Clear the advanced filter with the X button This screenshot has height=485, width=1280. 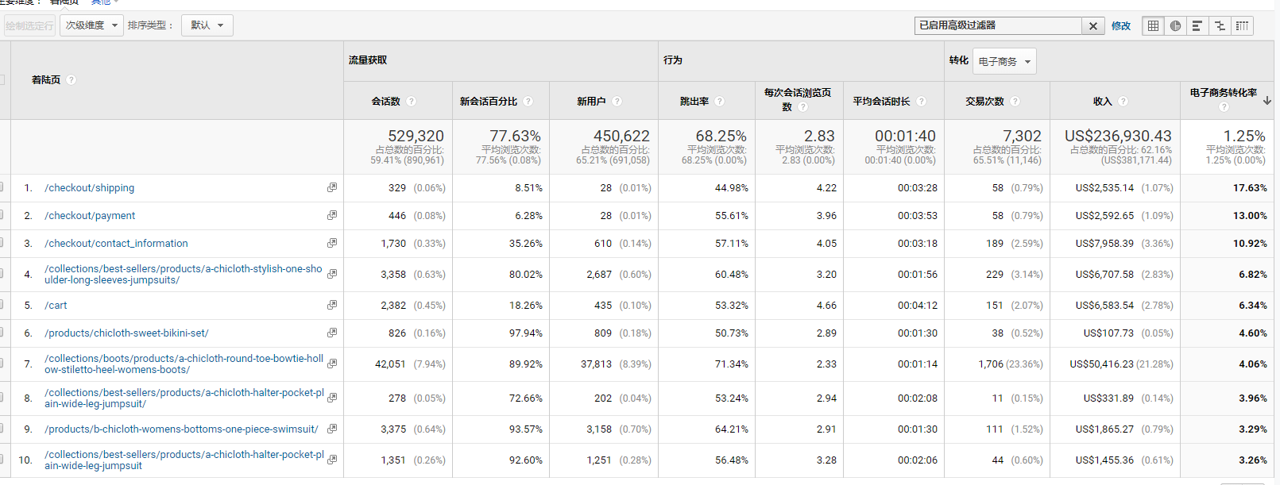(x=1095, y=26)
